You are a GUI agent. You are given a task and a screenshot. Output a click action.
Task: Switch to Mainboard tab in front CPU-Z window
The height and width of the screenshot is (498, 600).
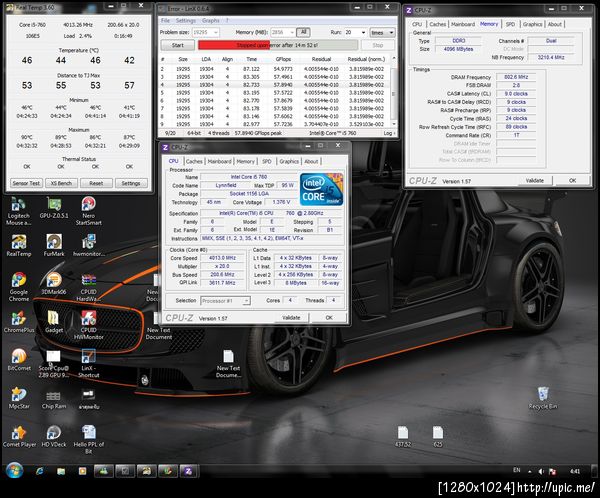(219, 162)
